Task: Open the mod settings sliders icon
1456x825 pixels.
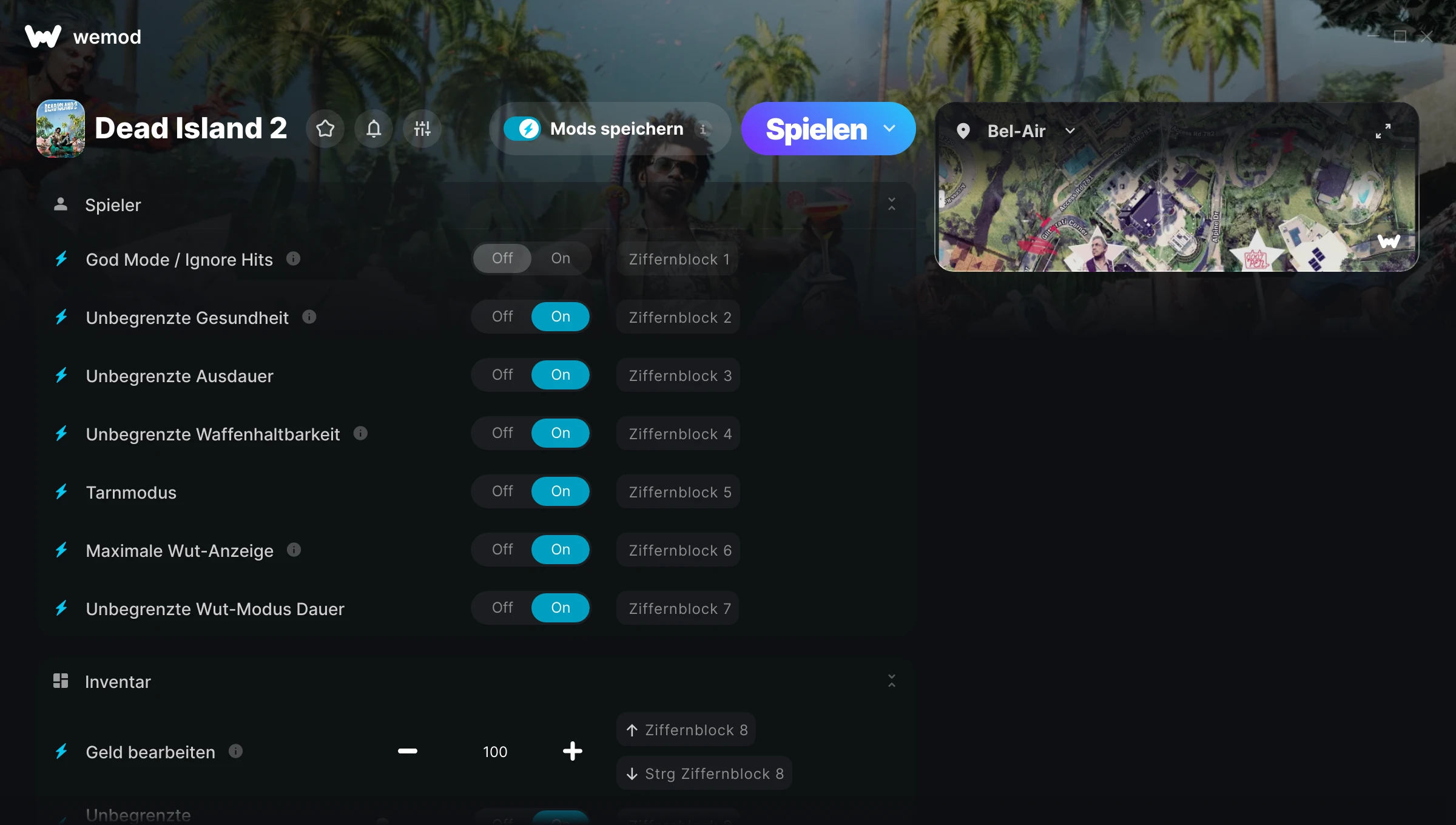Action: coord(422,129)
